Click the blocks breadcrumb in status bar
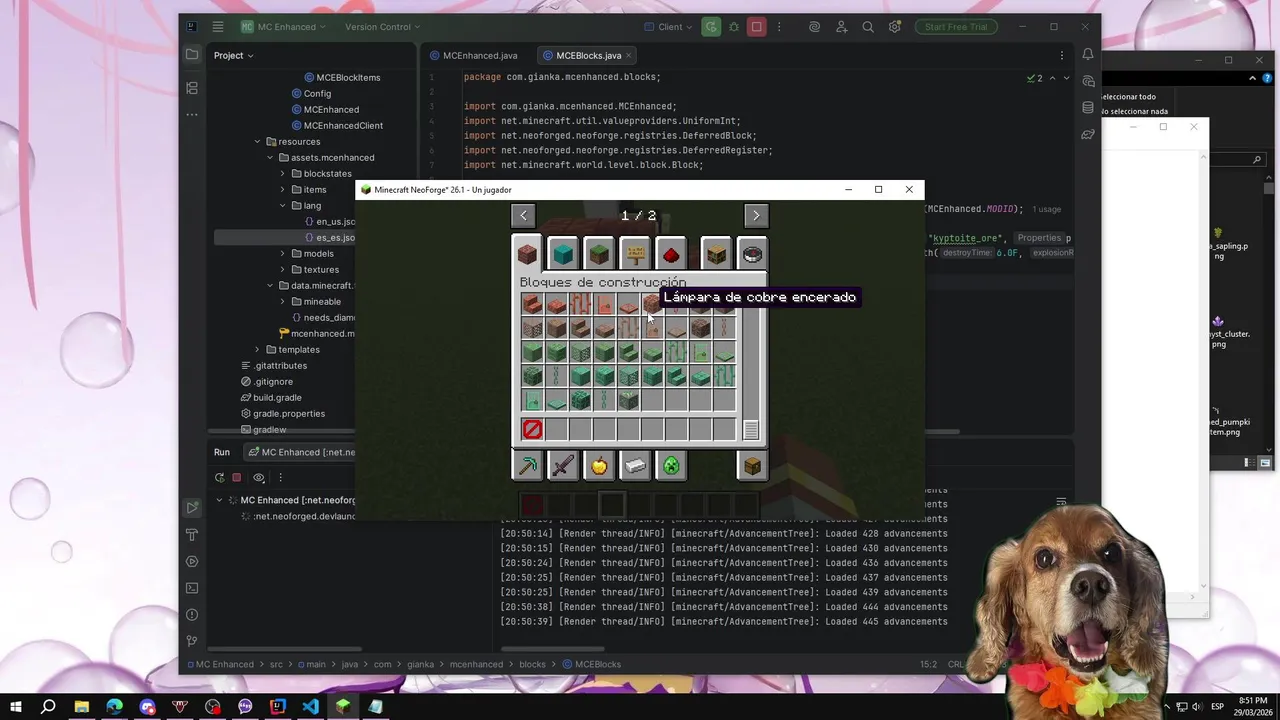 [532, 664]
